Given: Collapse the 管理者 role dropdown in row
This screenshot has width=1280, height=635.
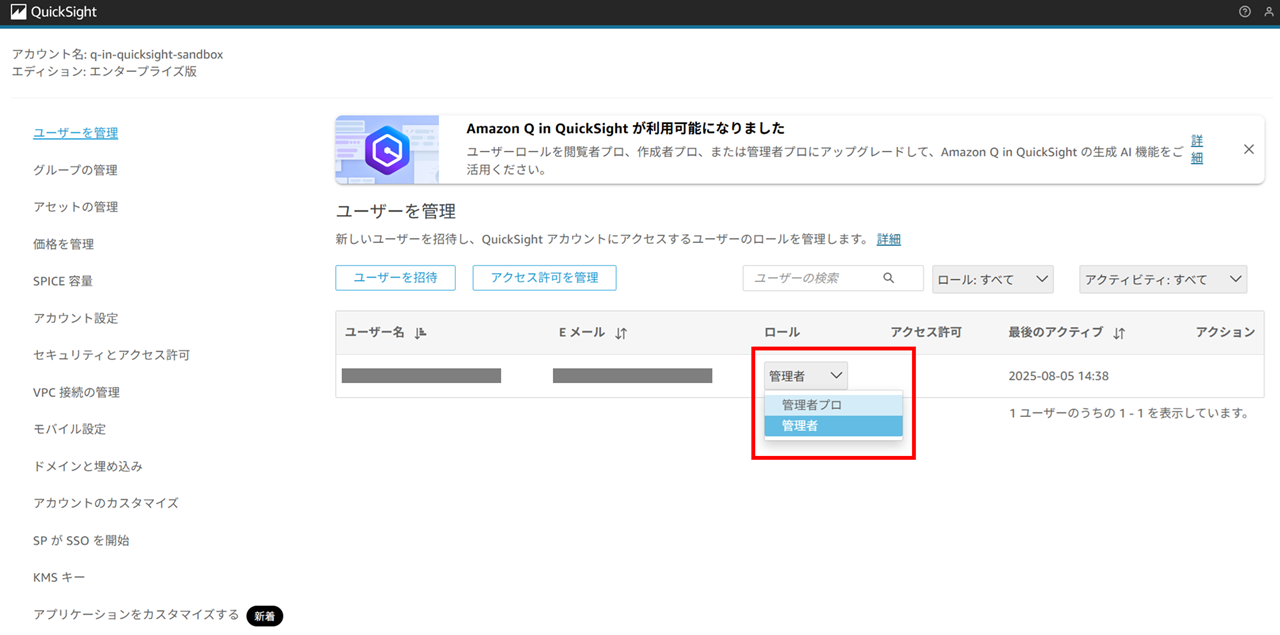Looking at the screenshot, I should (x=806, y=376).
